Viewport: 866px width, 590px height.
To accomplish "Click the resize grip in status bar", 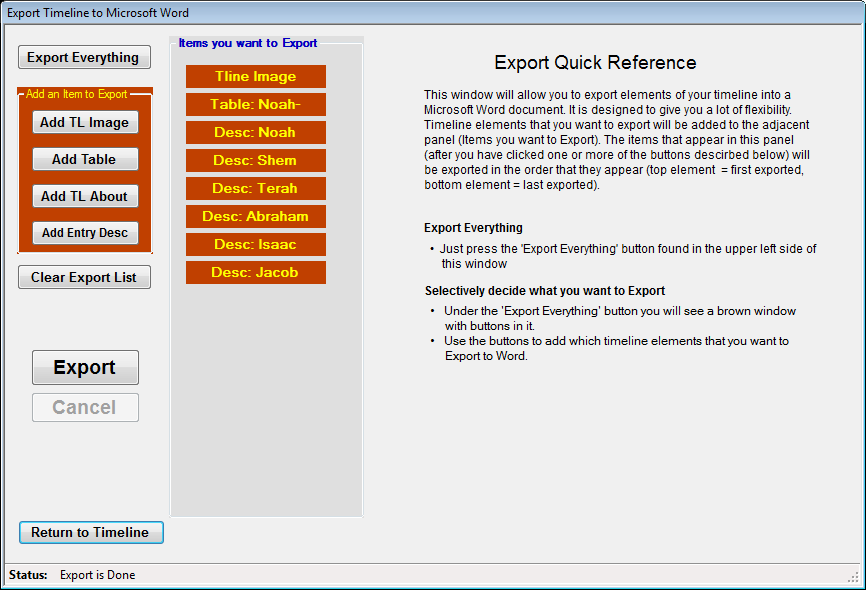I will click(852, 576).
